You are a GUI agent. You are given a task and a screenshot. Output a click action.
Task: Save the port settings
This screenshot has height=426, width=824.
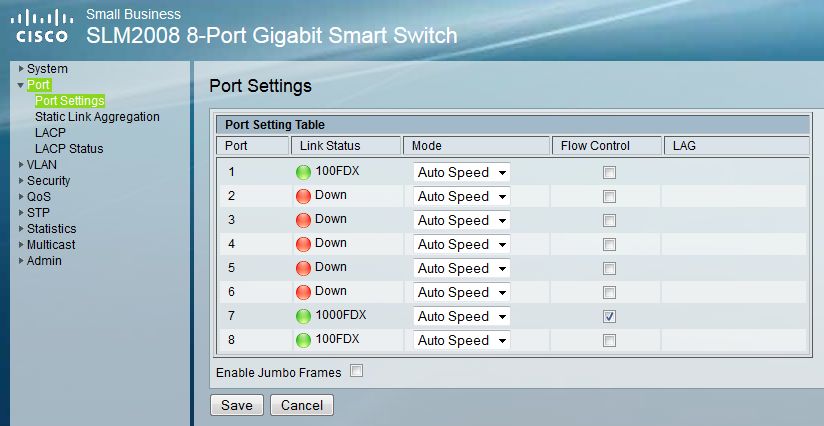coord(236,405)
